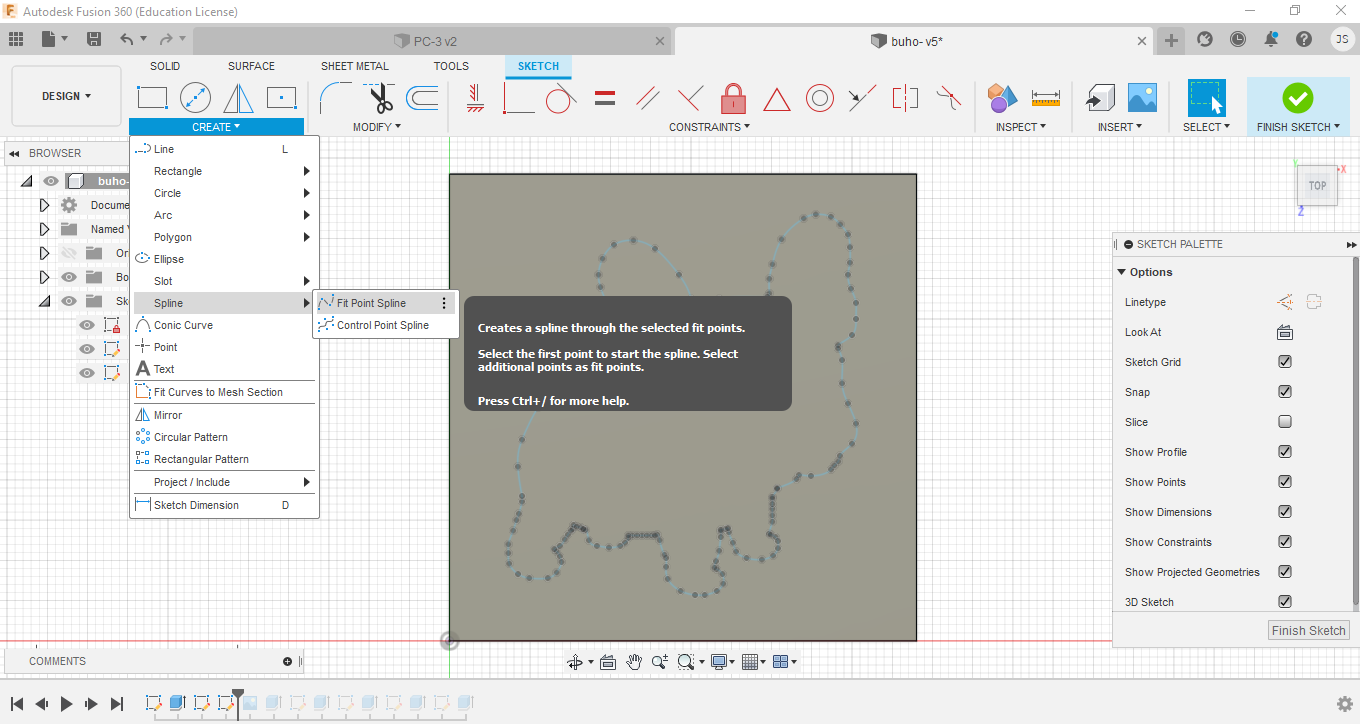Uncheck Show Points
The width and height of the screenshot is (1360, 724).
(x=1285, y=482)
